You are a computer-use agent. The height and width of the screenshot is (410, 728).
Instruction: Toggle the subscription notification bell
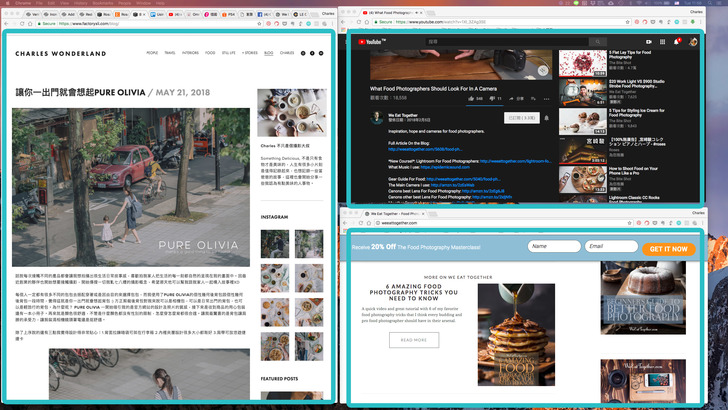tap(547, 118)
